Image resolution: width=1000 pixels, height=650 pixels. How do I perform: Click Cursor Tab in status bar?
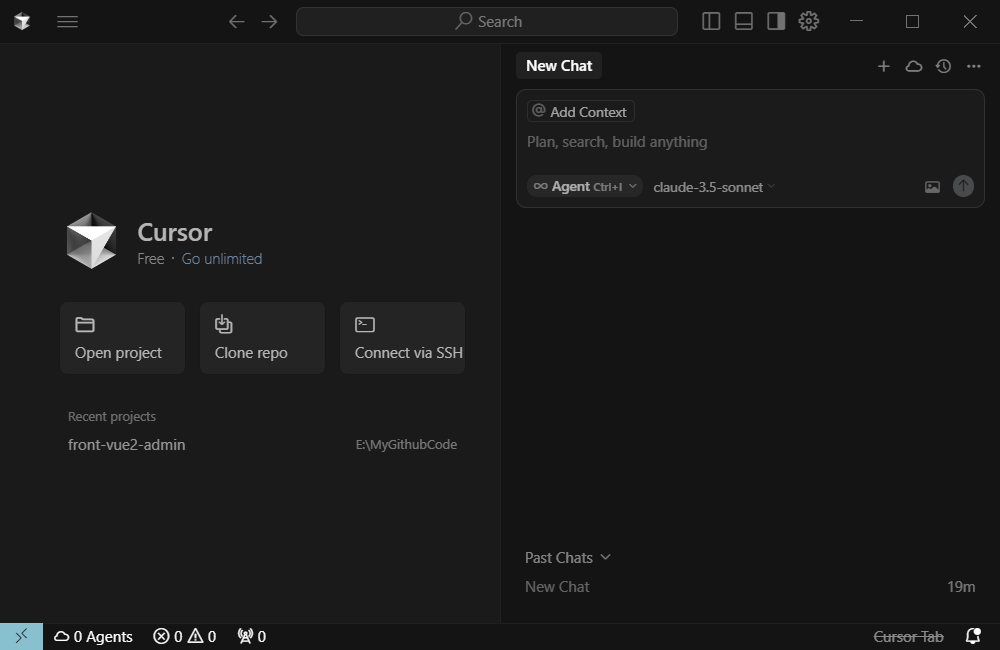[908, 637]
